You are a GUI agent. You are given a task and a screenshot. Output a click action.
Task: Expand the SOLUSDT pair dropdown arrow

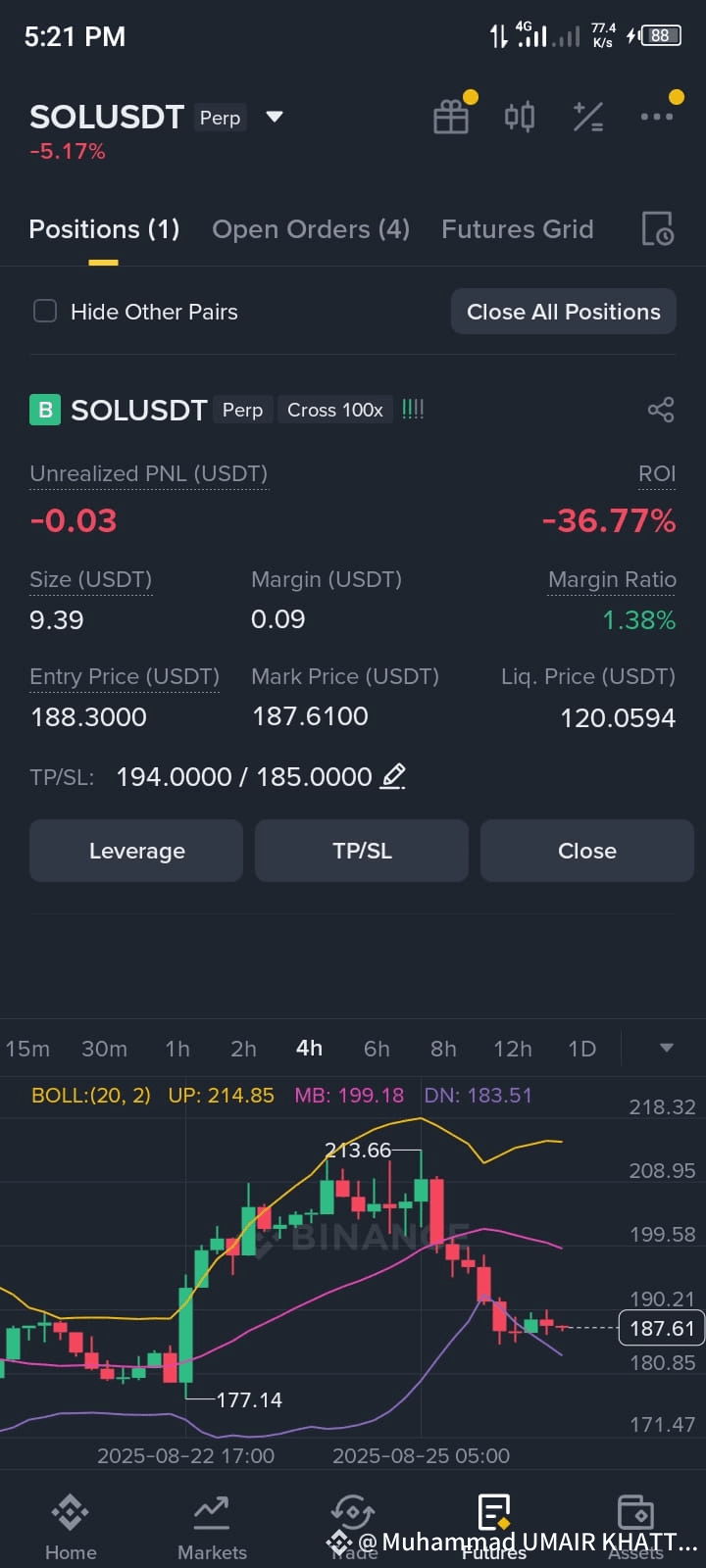point(275,117)
